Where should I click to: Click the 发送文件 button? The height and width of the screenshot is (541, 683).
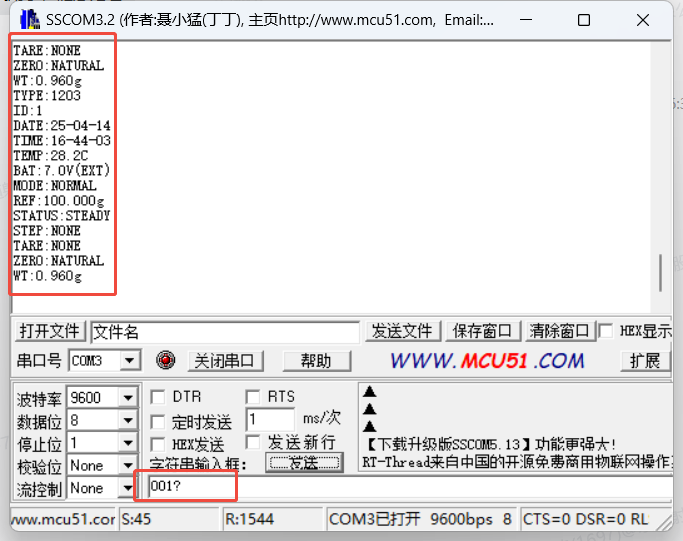tap(402, 331)
